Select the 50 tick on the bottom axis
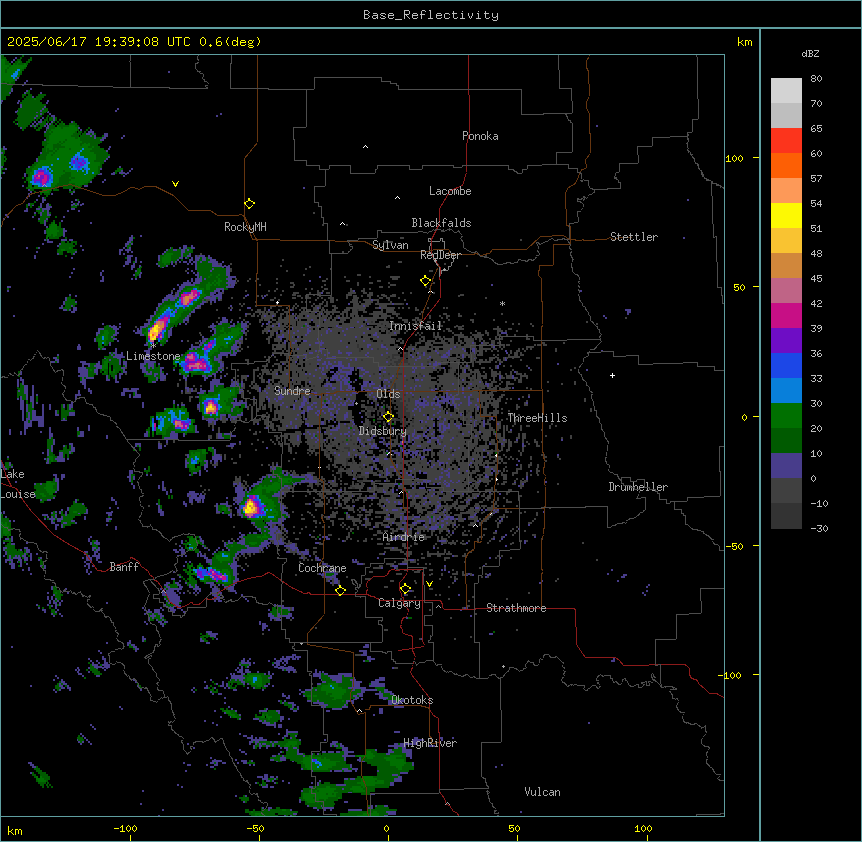 [514, 829]
